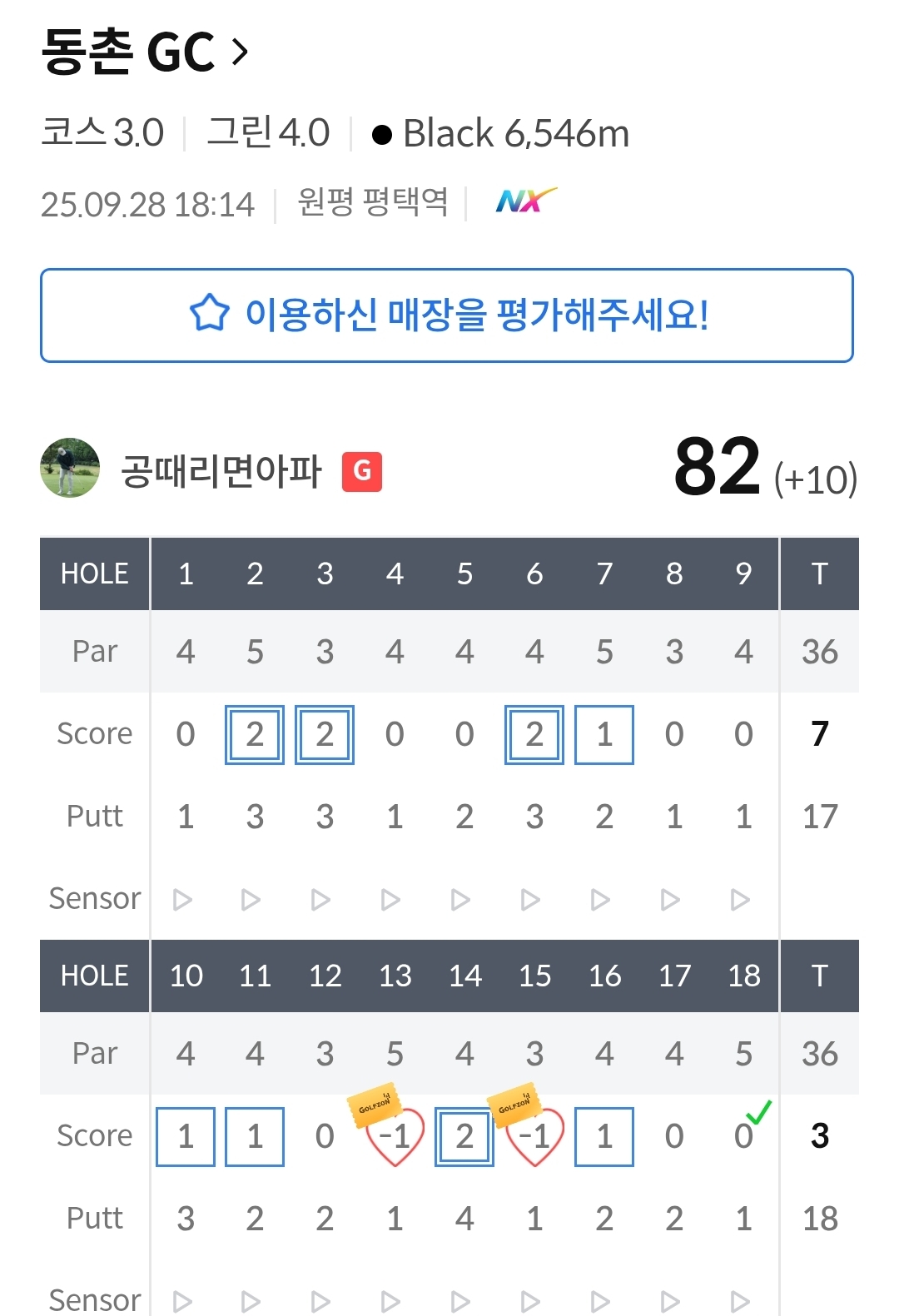Open the NX simulator logo
The height and width of the screenshot is (1316, 899).
coord(525,201)
